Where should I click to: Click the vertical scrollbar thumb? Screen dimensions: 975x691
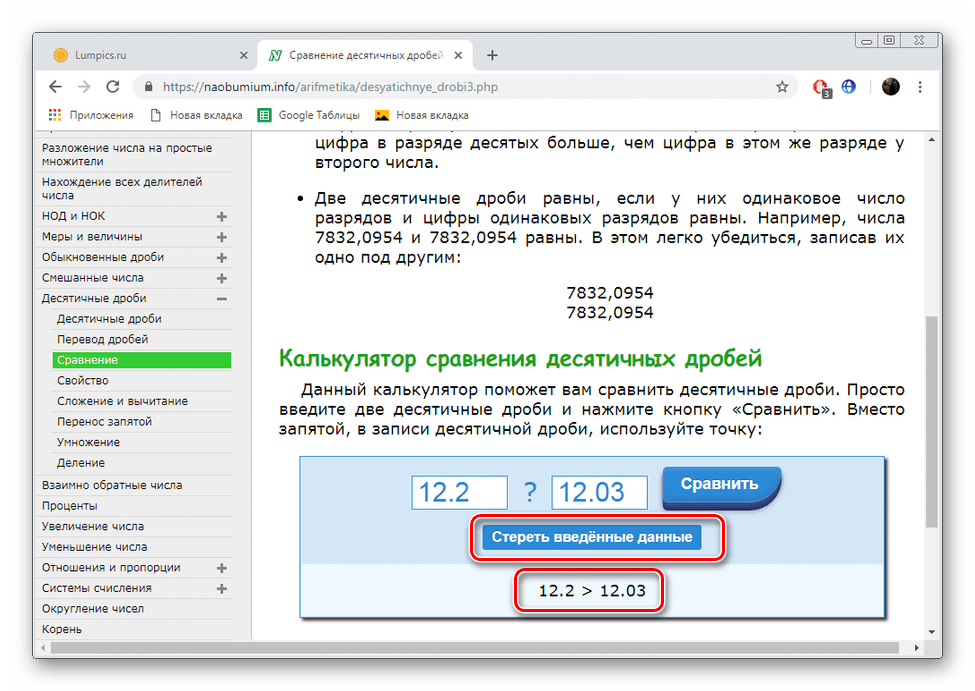click(x=931, y=422)
